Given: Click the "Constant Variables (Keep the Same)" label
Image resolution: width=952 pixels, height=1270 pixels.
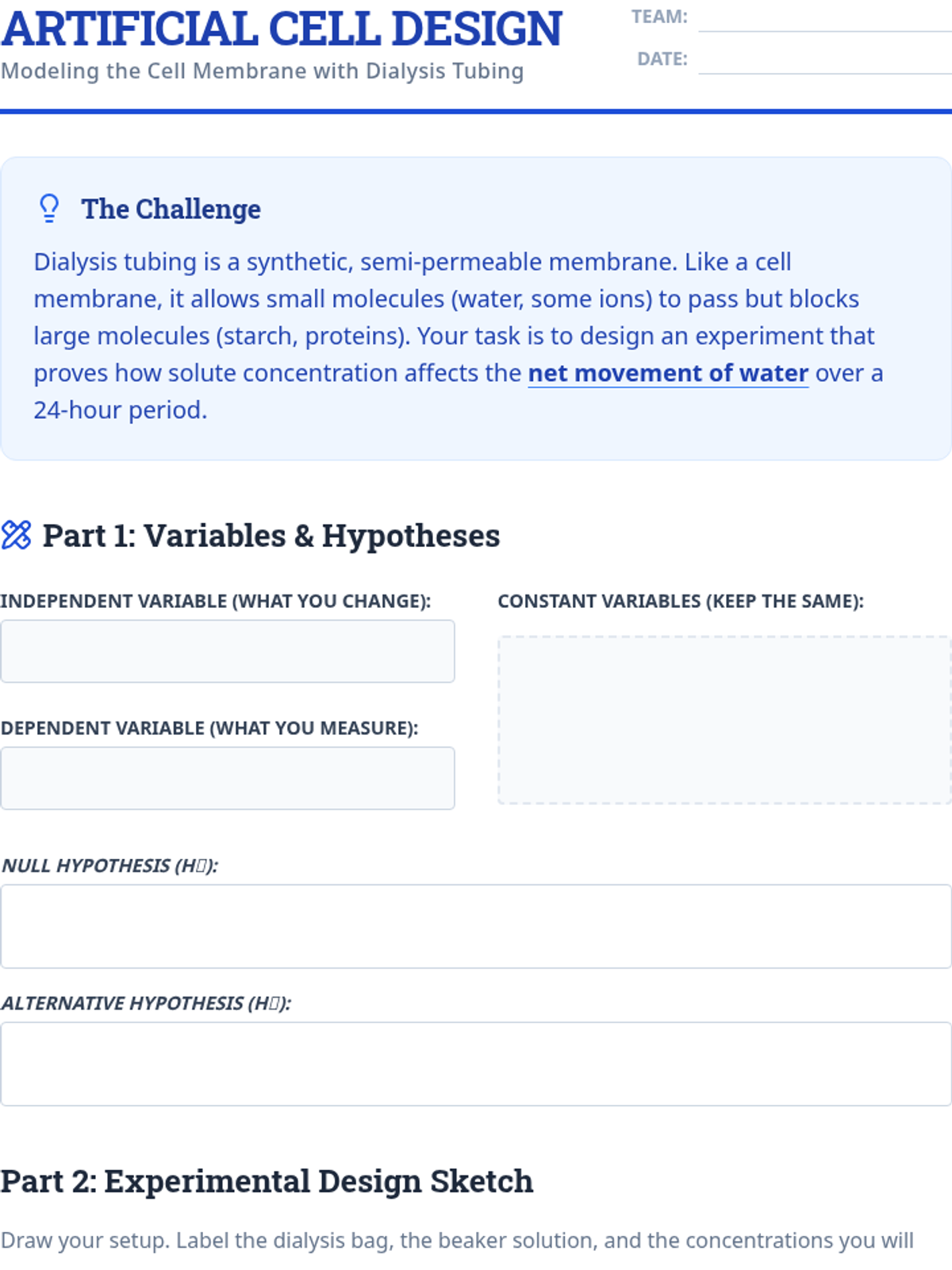Looking at the screenshot, I should click(681, 601).
